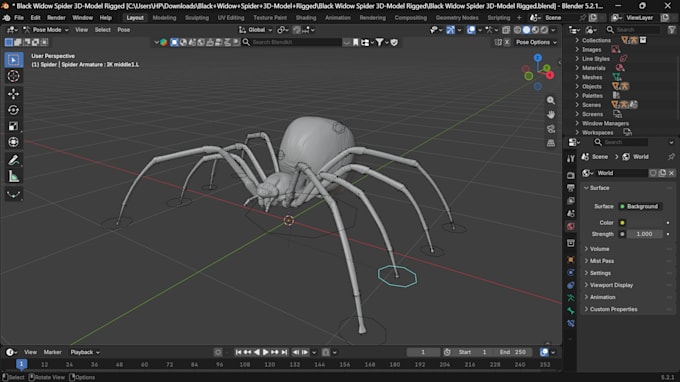
Task: Click the Tool properties tab icon
Action: (x=571, y=159)
